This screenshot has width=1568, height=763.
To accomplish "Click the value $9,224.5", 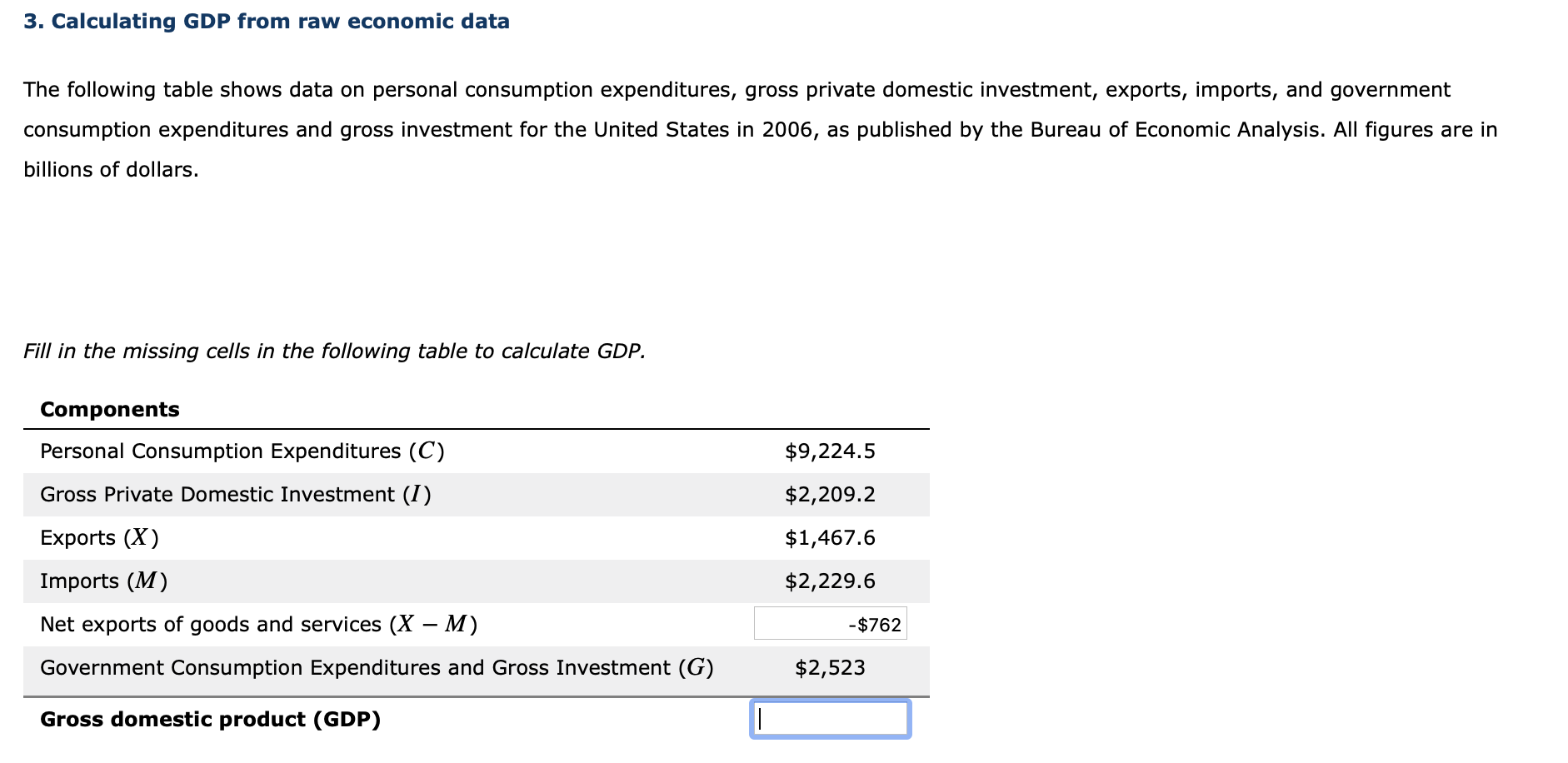I will tap(829, 451).
